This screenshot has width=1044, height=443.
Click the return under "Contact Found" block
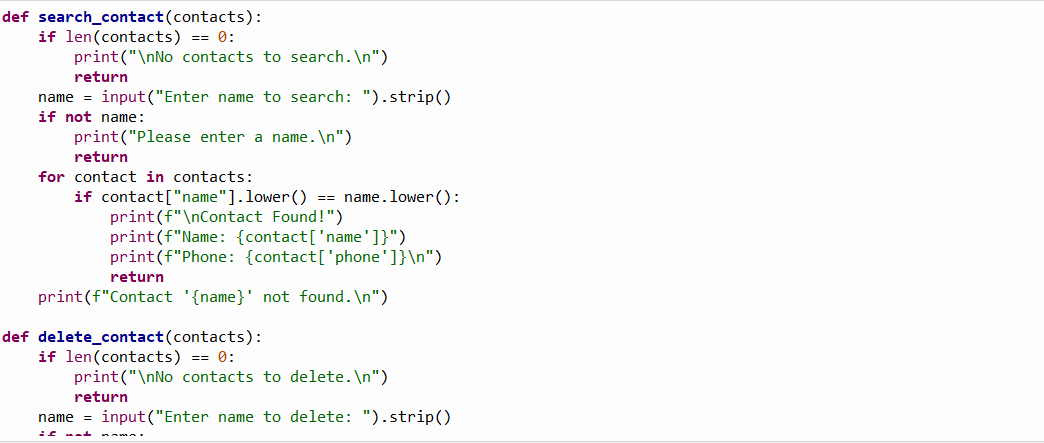click(x=136, y=277)
